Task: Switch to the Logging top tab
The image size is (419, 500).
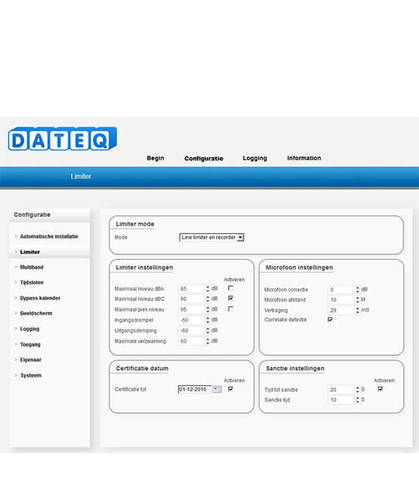Action: click(255, 158)
